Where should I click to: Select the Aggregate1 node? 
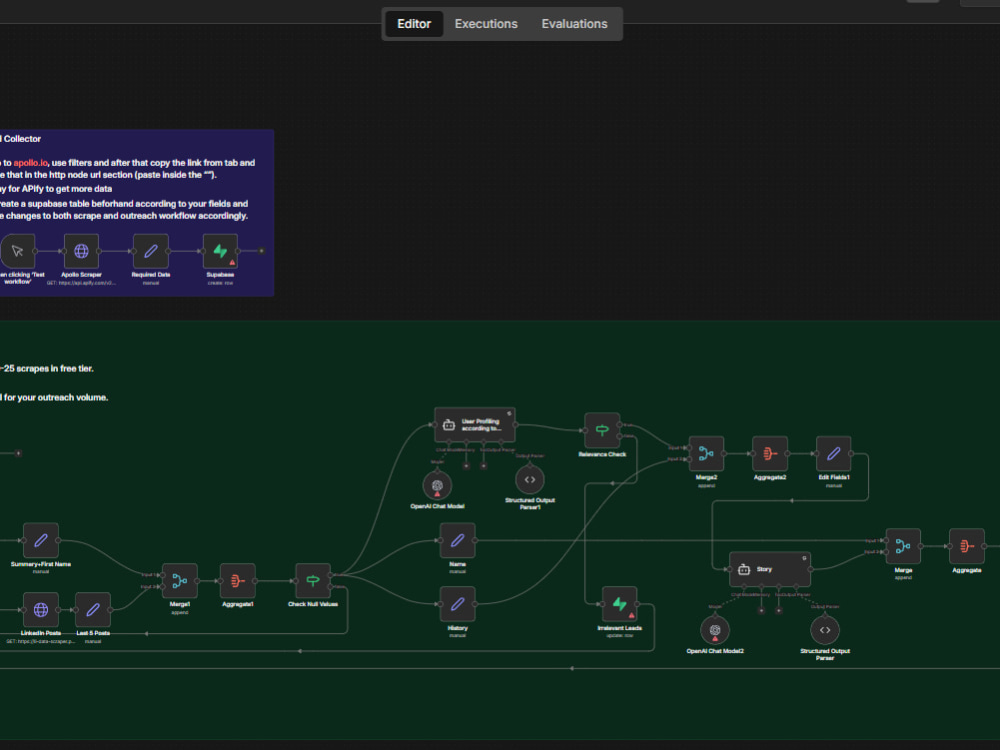(238, 580)
